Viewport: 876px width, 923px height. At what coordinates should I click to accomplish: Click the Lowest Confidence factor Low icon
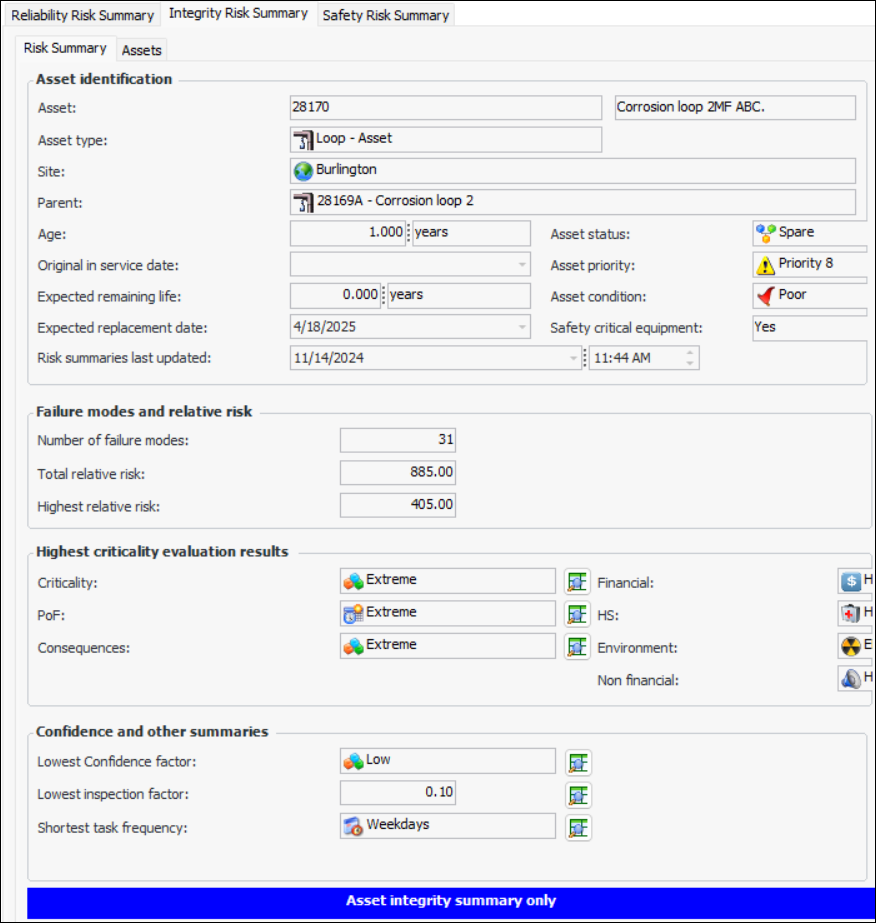353,762
